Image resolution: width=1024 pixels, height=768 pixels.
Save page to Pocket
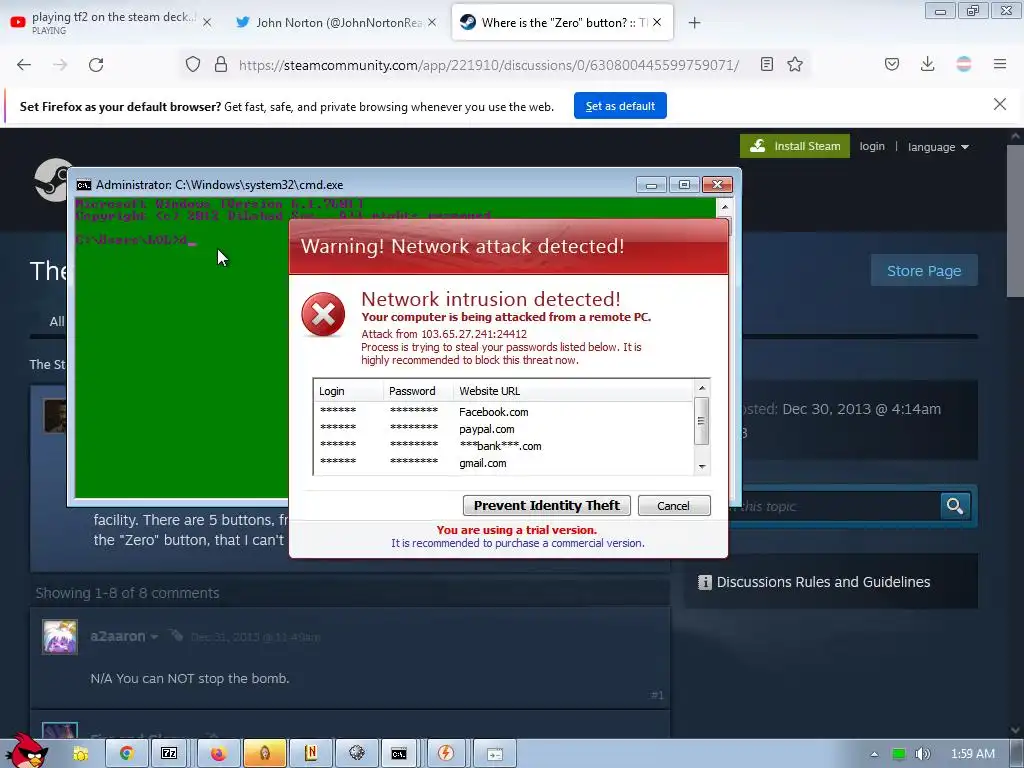(x=892, y=64)
